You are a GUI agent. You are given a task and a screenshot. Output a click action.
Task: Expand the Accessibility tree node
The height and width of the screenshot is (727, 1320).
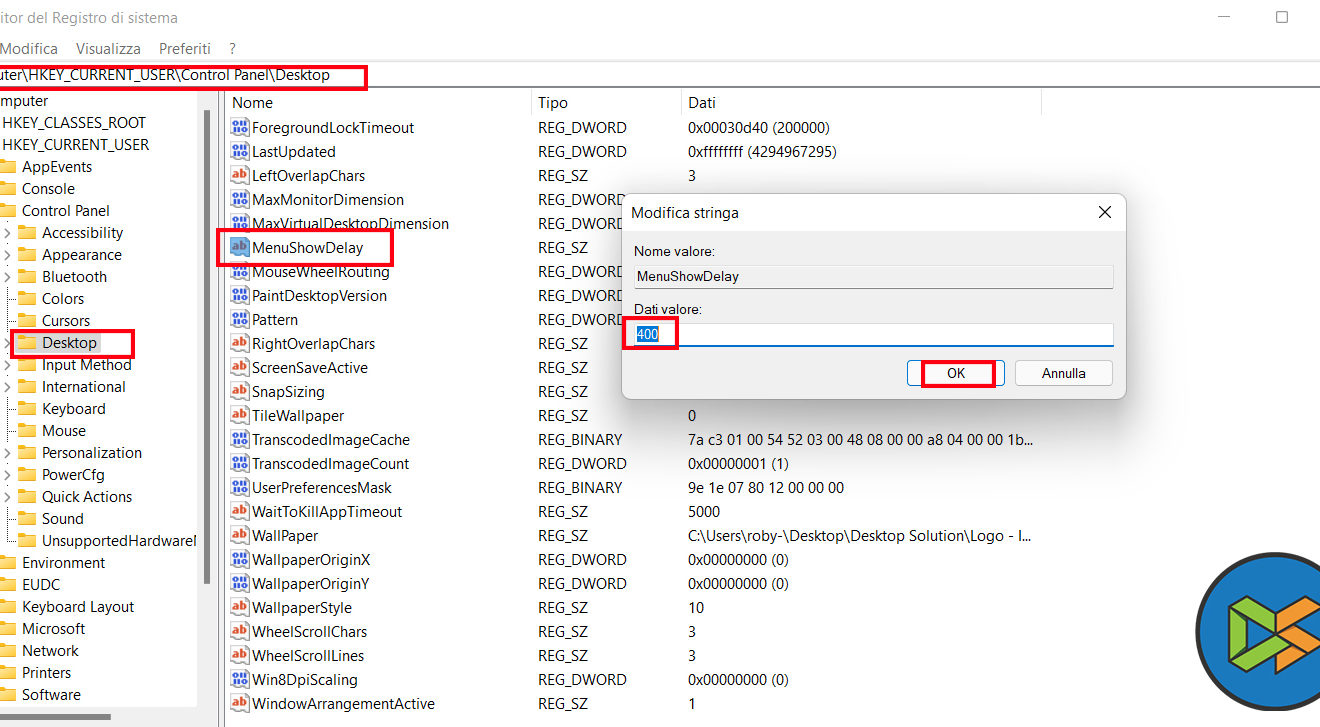[7, 233]
